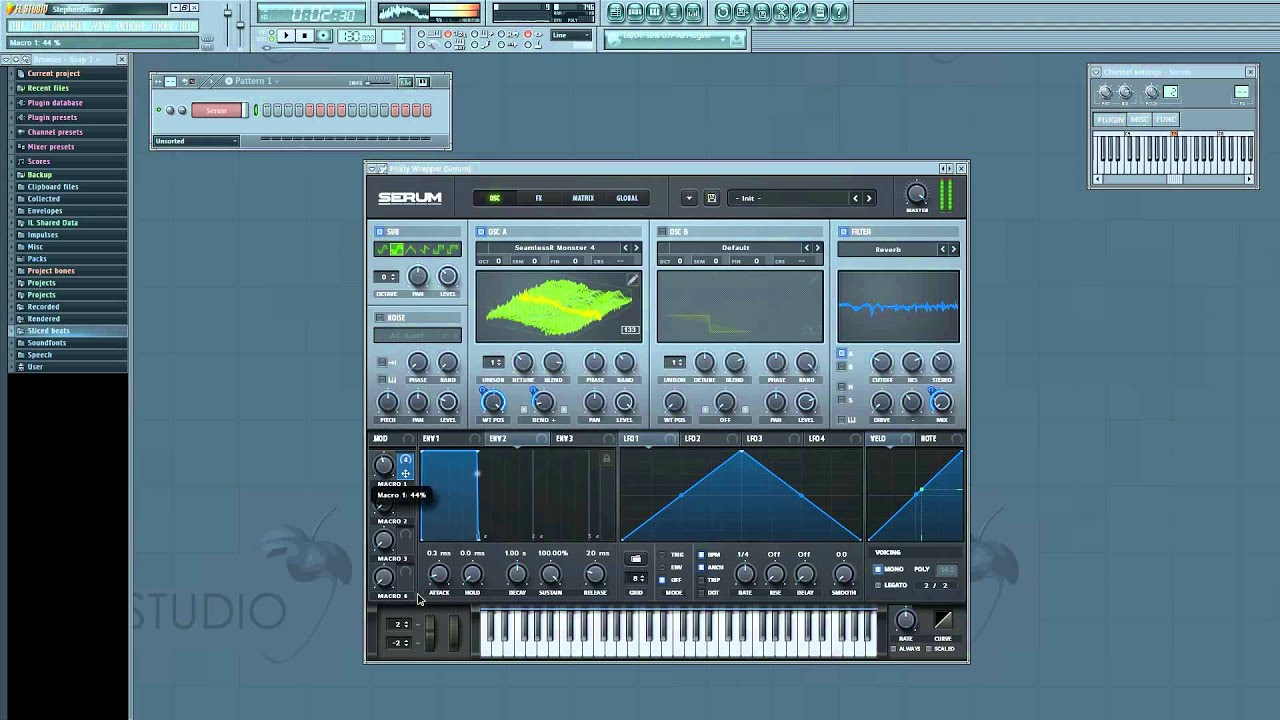Open the Reverb filter type menu
Viewport: 1280px width, 720px height.
[x=888, y=249]
